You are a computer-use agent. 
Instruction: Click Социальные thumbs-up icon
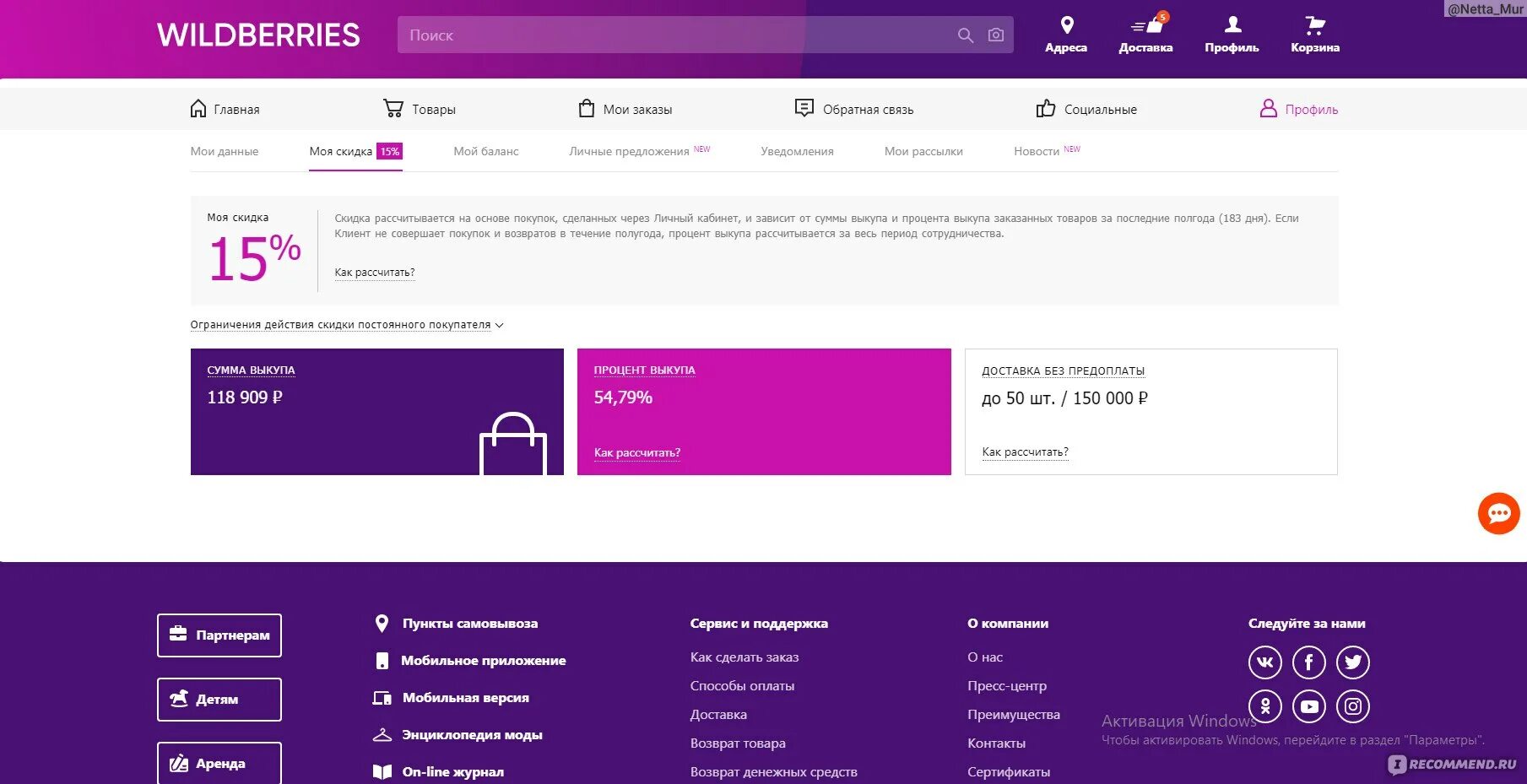1046,108
